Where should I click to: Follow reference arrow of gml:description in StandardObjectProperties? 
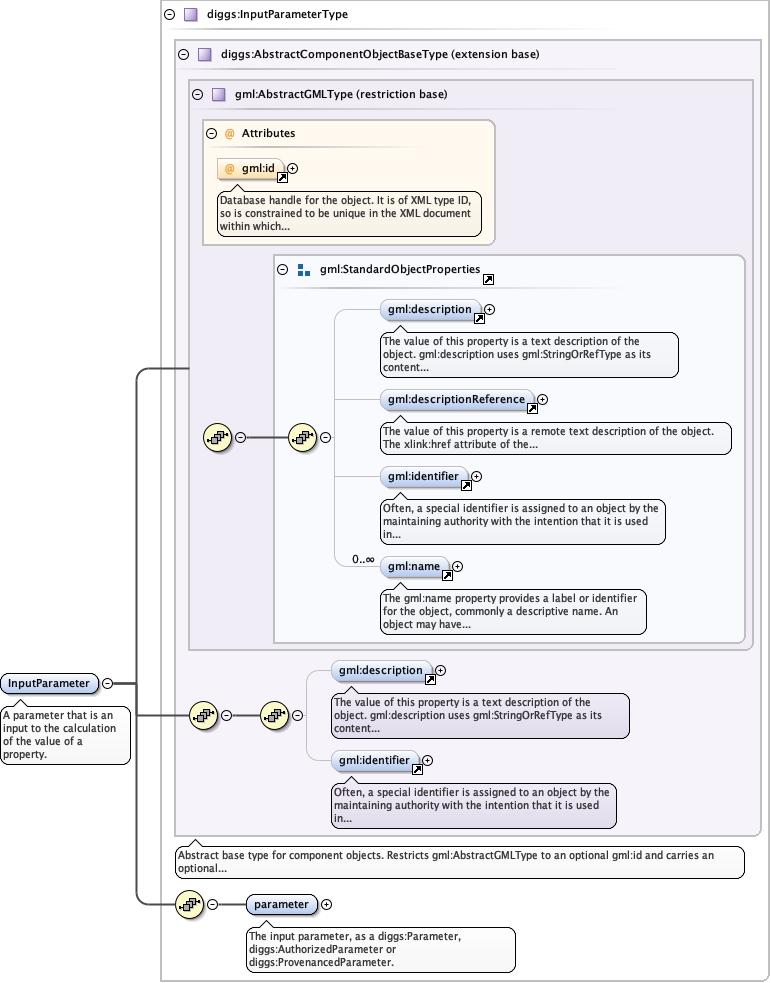(x=479, y=318)
